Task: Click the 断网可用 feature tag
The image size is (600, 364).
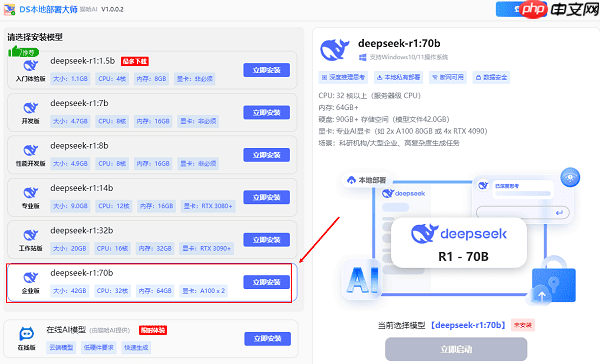Action: [448, 77]
